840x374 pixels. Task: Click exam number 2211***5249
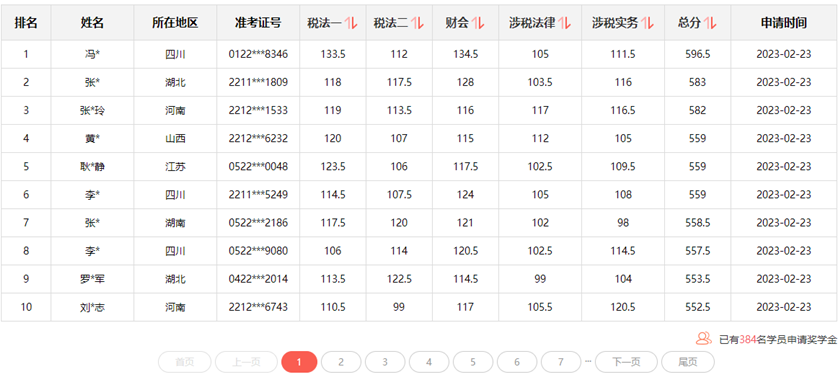pos(258,195)
